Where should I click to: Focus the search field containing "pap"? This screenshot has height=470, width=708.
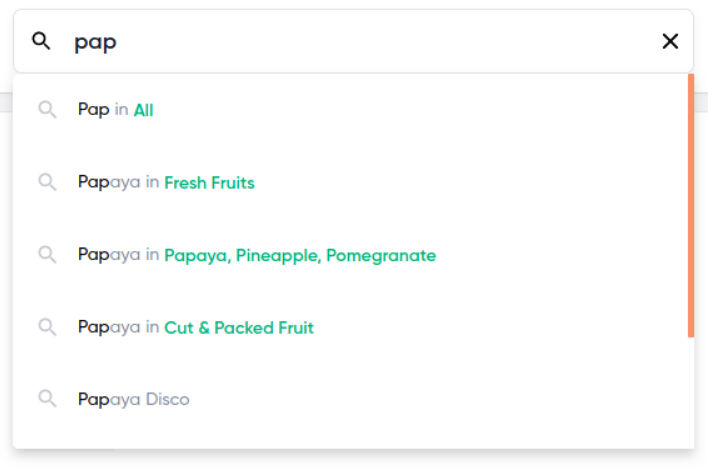point(350,41)
